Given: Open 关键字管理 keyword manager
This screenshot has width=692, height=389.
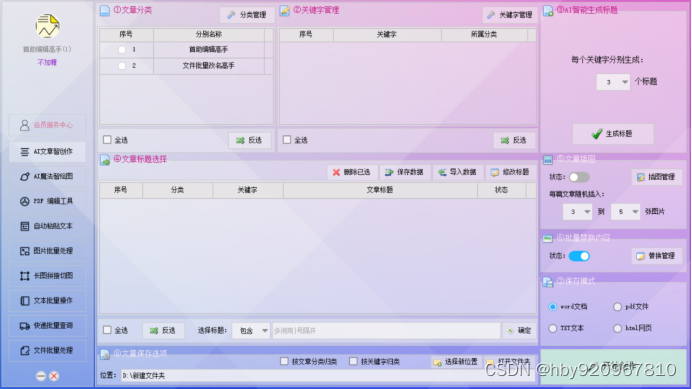Looking at the screenshot, I should (510, 15).
